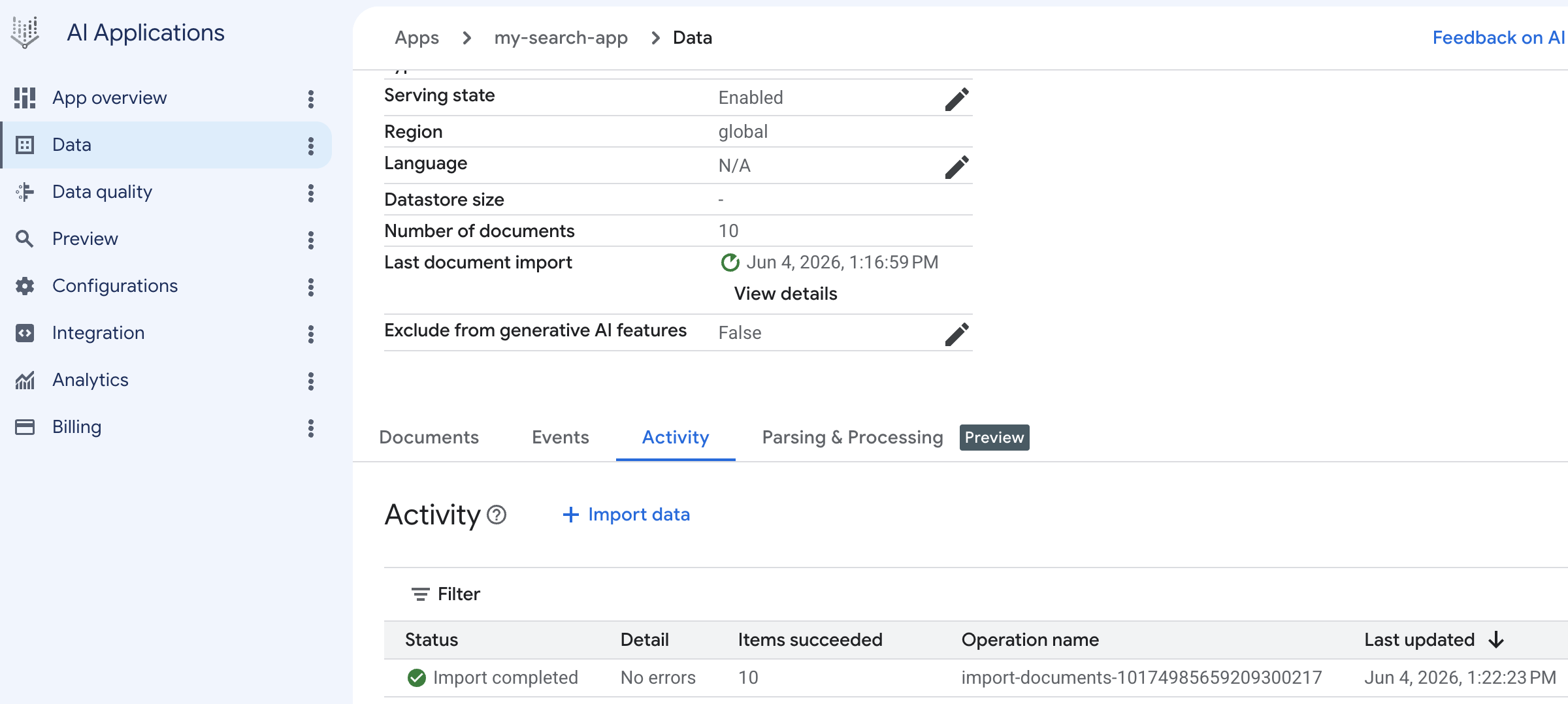
Task: Click the global region value
Action: click(x=743, y=132)
